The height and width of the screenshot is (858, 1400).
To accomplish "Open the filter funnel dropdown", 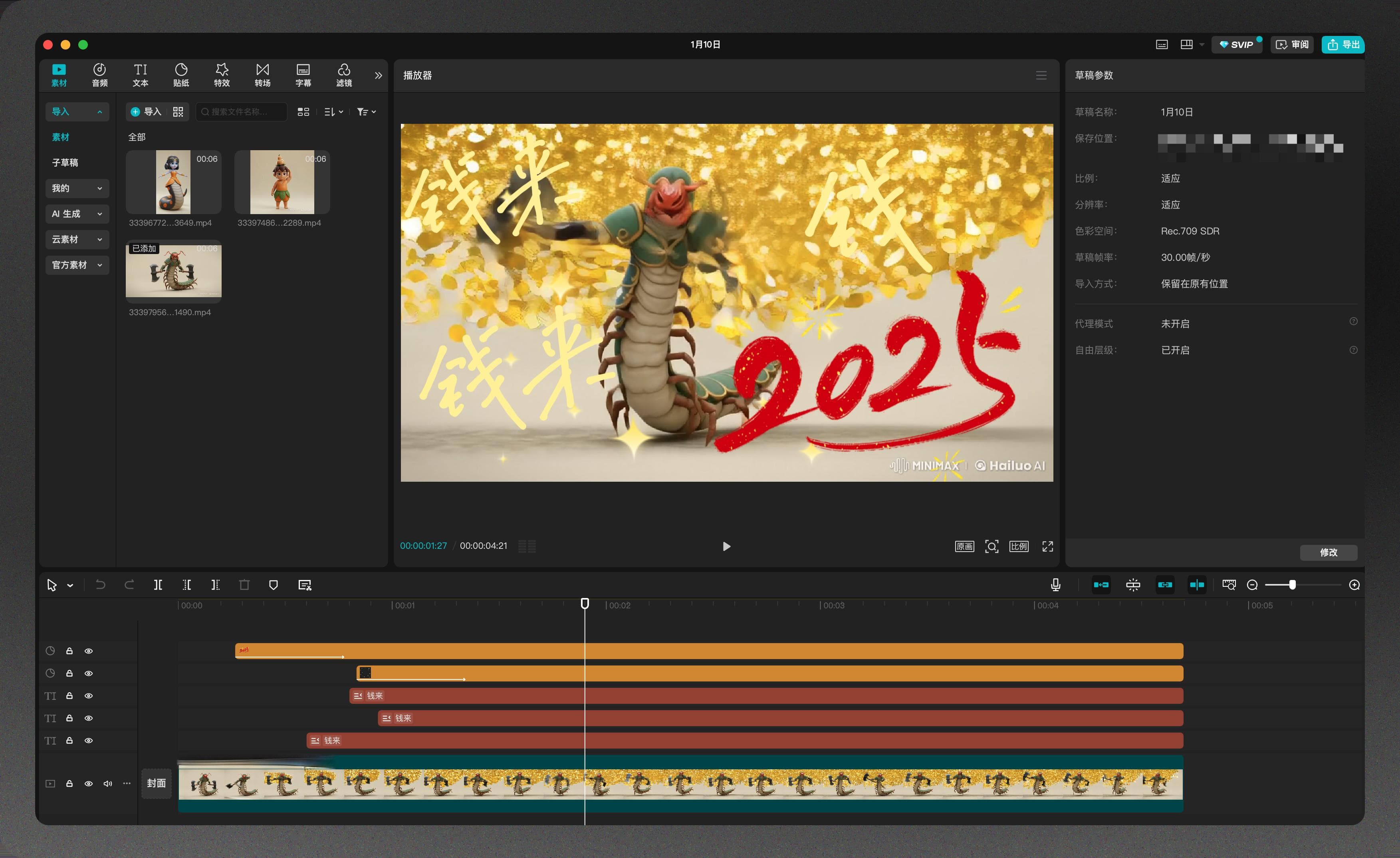I will [367, 112].
